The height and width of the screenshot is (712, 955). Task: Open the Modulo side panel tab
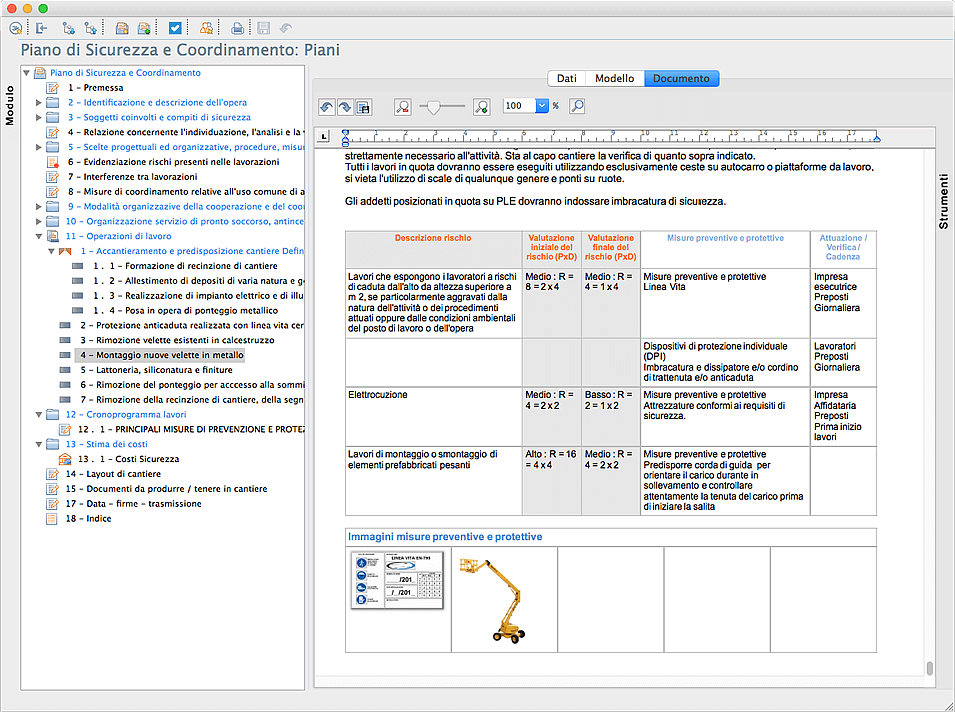(10, 105)
